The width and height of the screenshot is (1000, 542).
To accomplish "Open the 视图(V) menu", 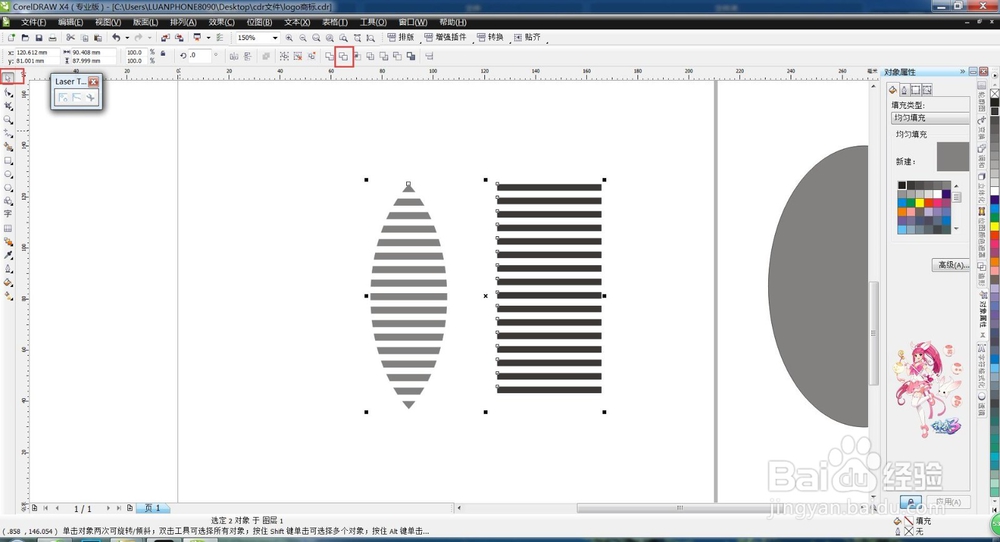I will (x=108, y=22).
